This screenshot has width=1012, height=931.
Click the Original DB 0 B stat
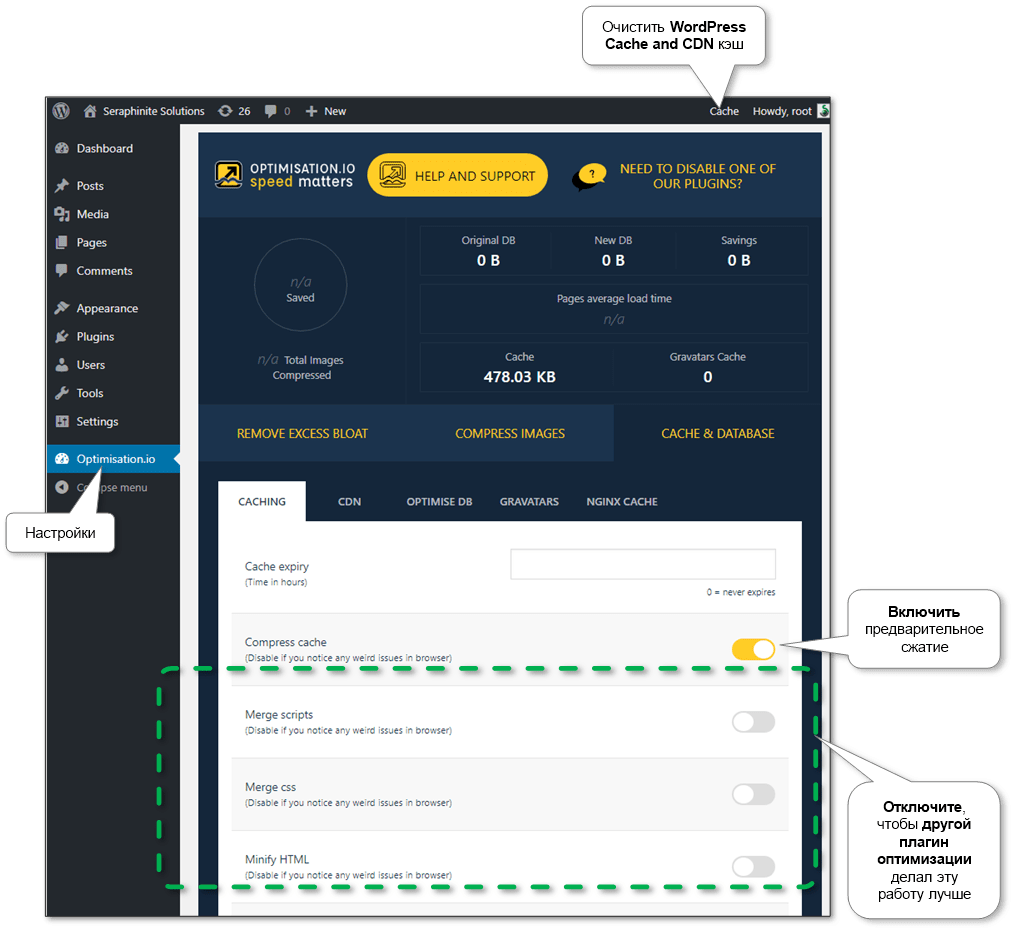488,251
